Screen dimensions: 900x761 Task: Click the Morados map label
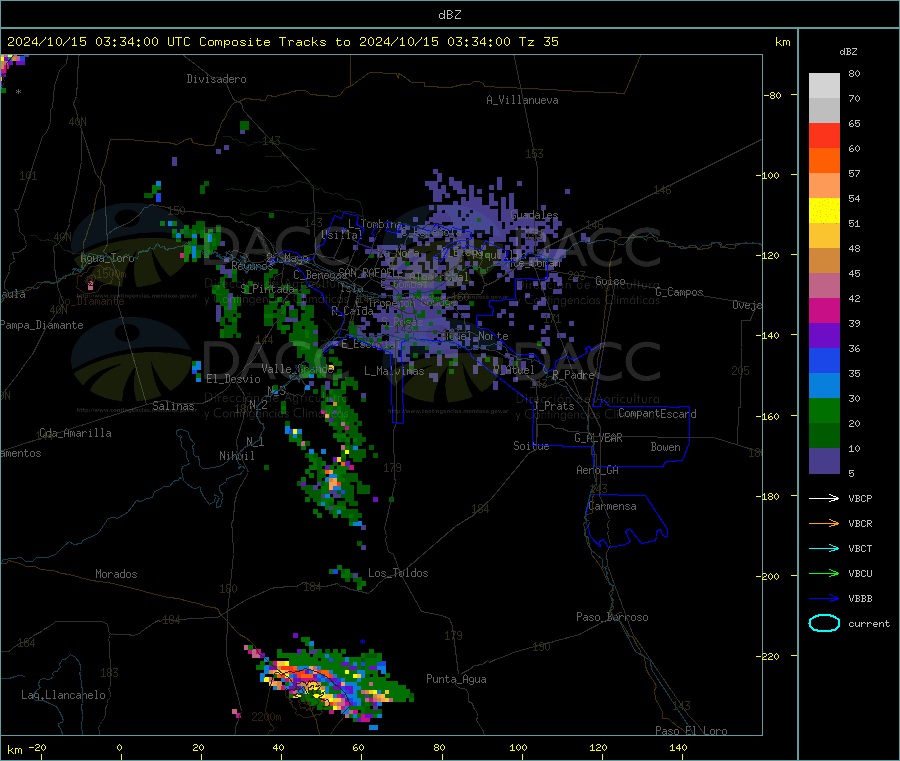pos(116,574)
